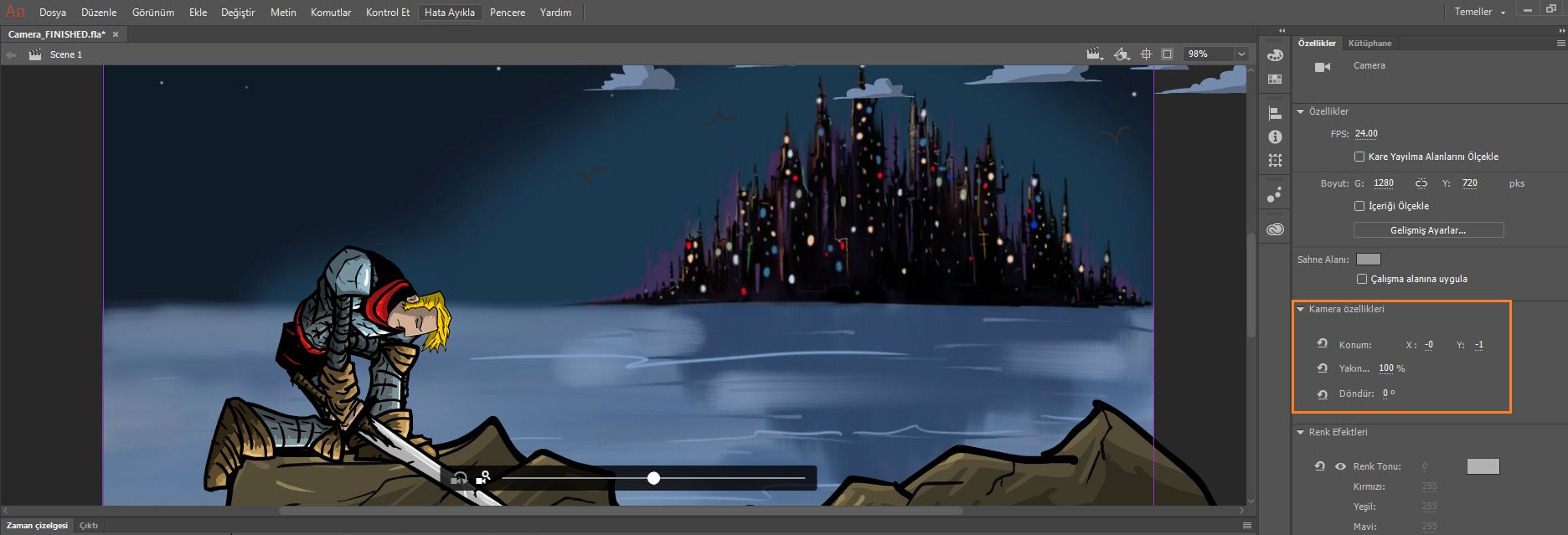Image resolution: width=1568 pixels, height=535 pixels.
Task: Check Çalışma alanına uygula option
Action: [x=1362, y=279]
